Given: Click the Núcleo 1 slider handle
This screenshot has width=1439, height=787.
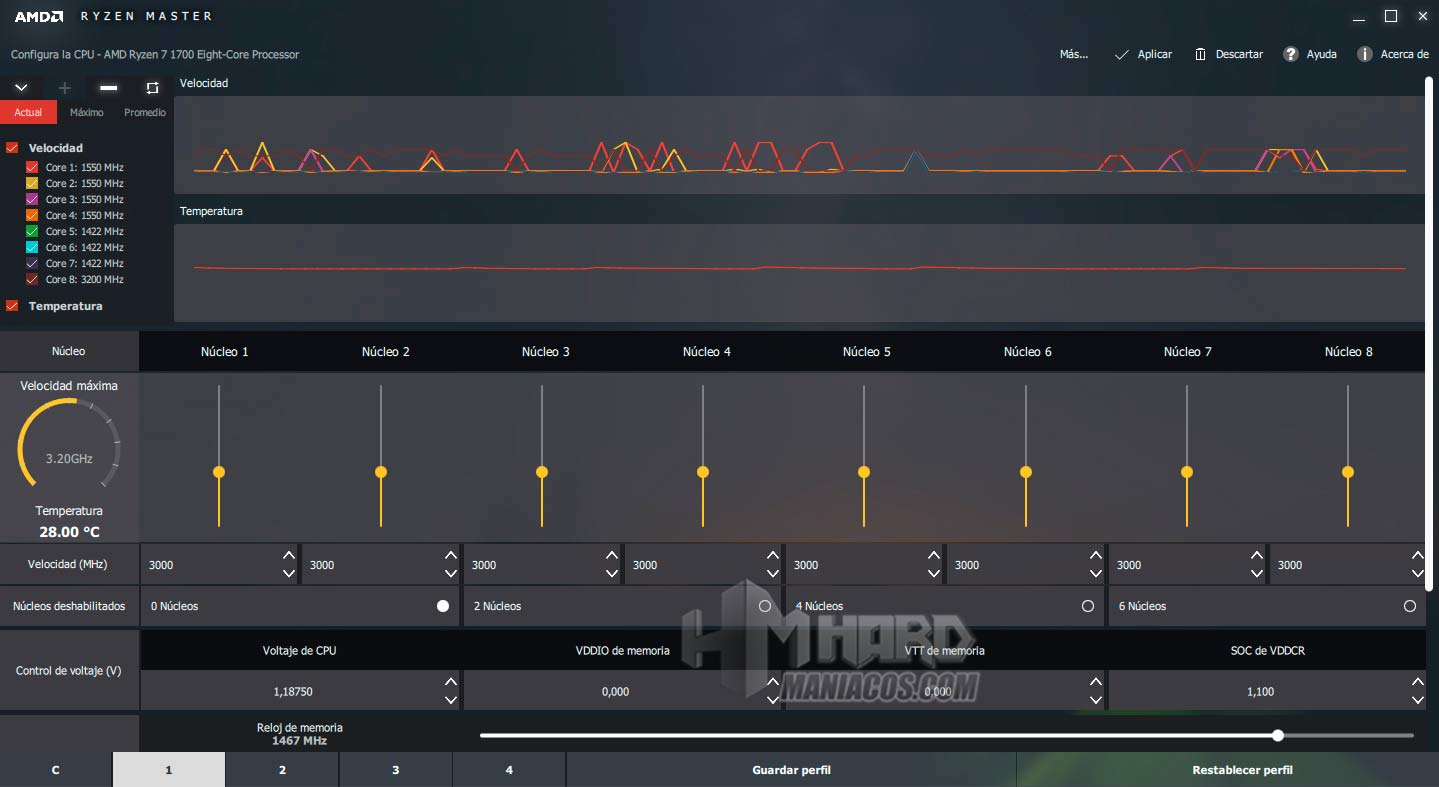Looking at the screenshot, I should tap(219, 472).
